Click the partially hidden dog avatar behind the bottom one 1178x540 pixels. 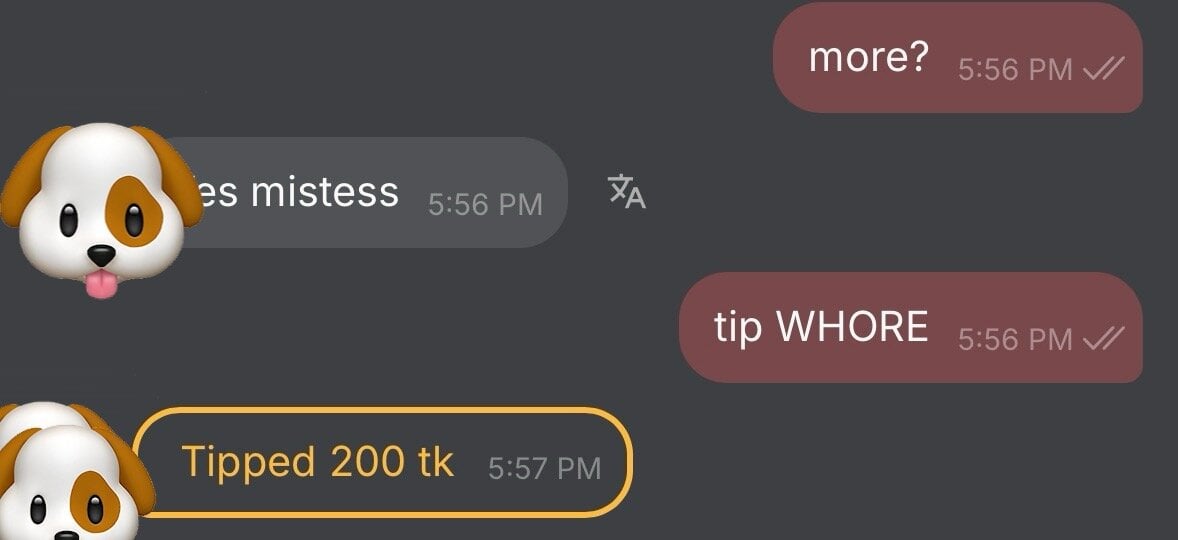[45, 414]
